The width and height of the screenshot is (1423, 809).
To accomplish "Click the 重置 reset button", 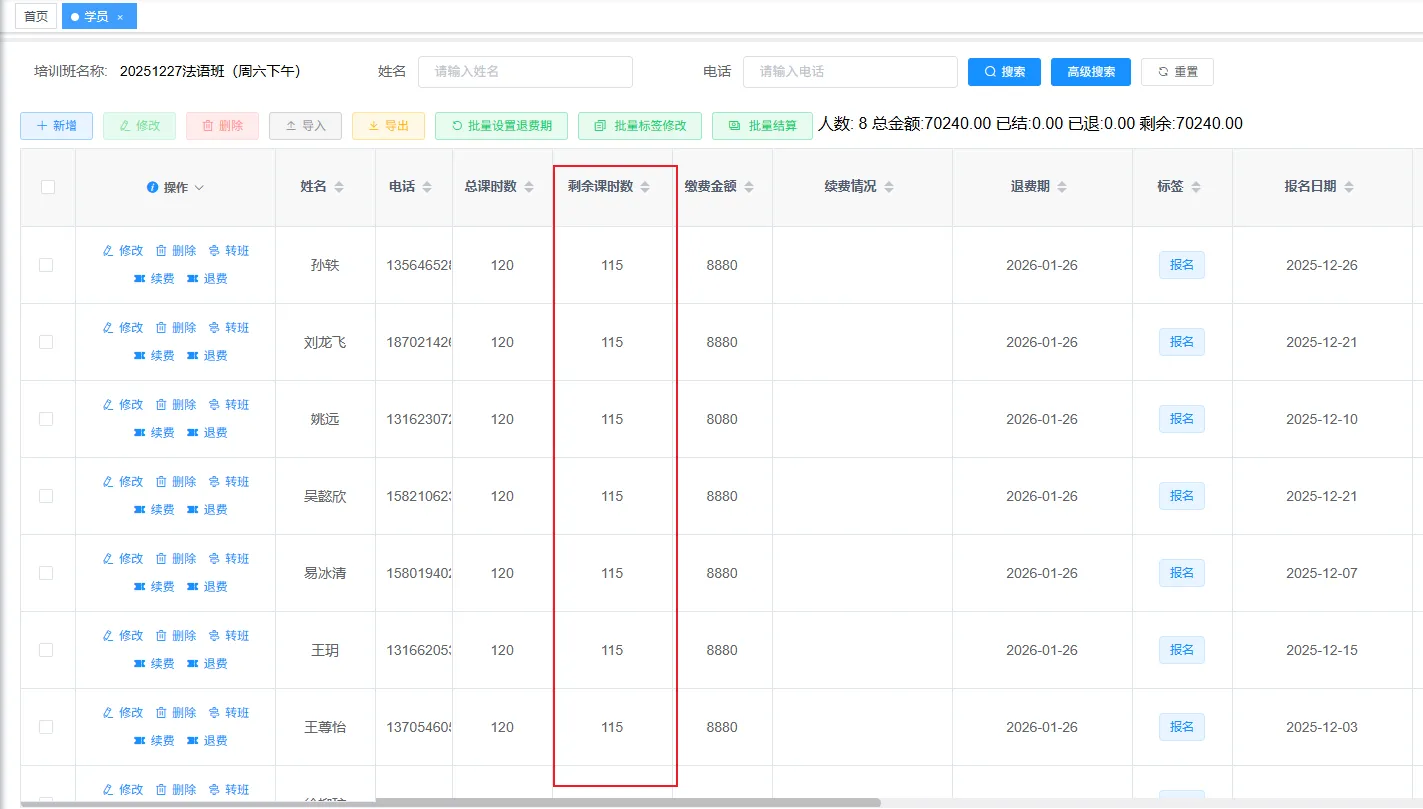I will (x=1177, y=72).
